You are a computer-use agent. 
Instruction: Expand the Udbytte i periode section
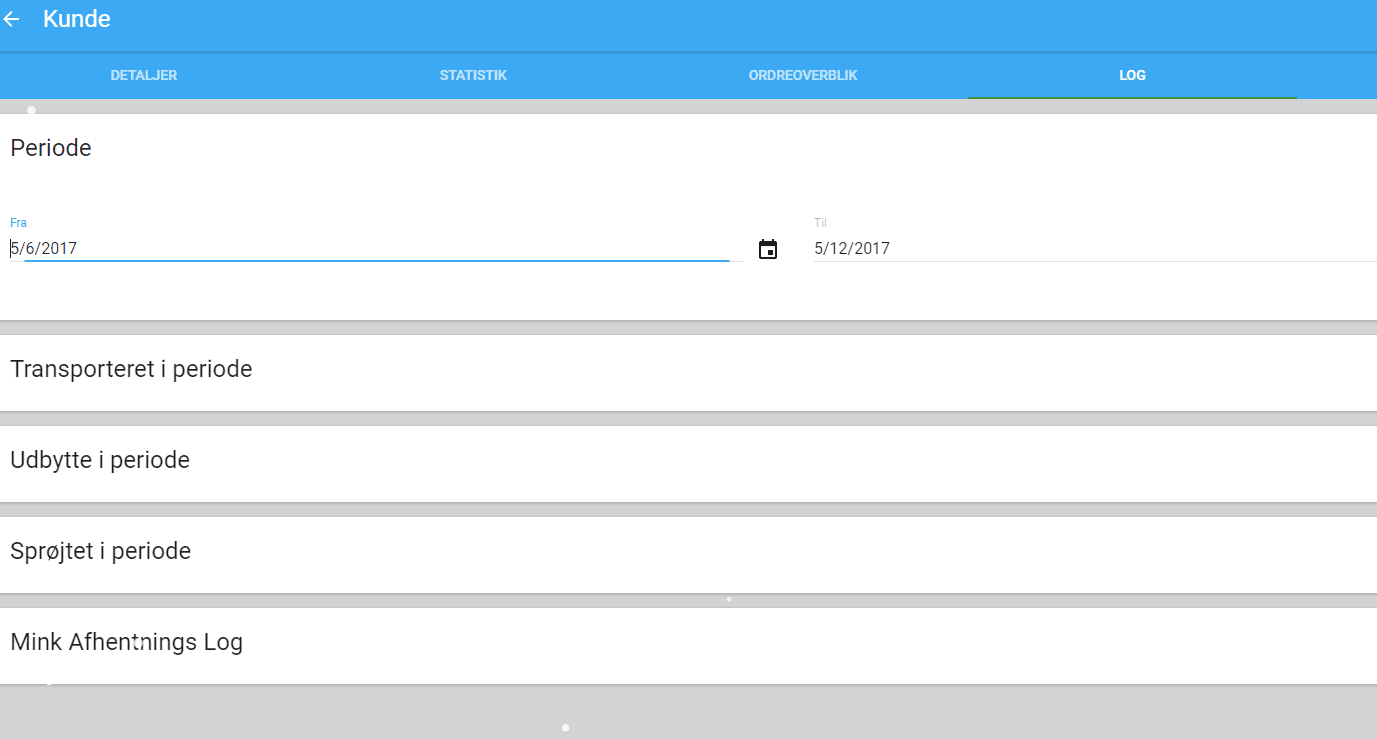coord(100,460)
